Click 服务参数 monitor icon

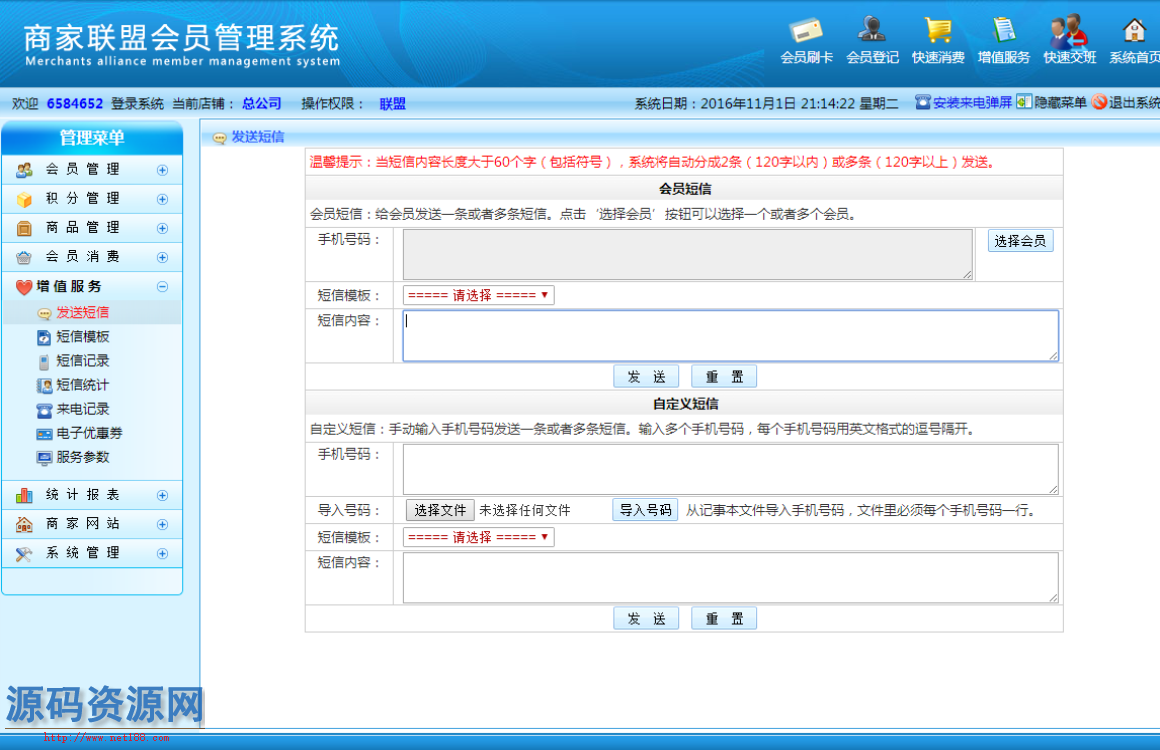[x=44, y=458]
